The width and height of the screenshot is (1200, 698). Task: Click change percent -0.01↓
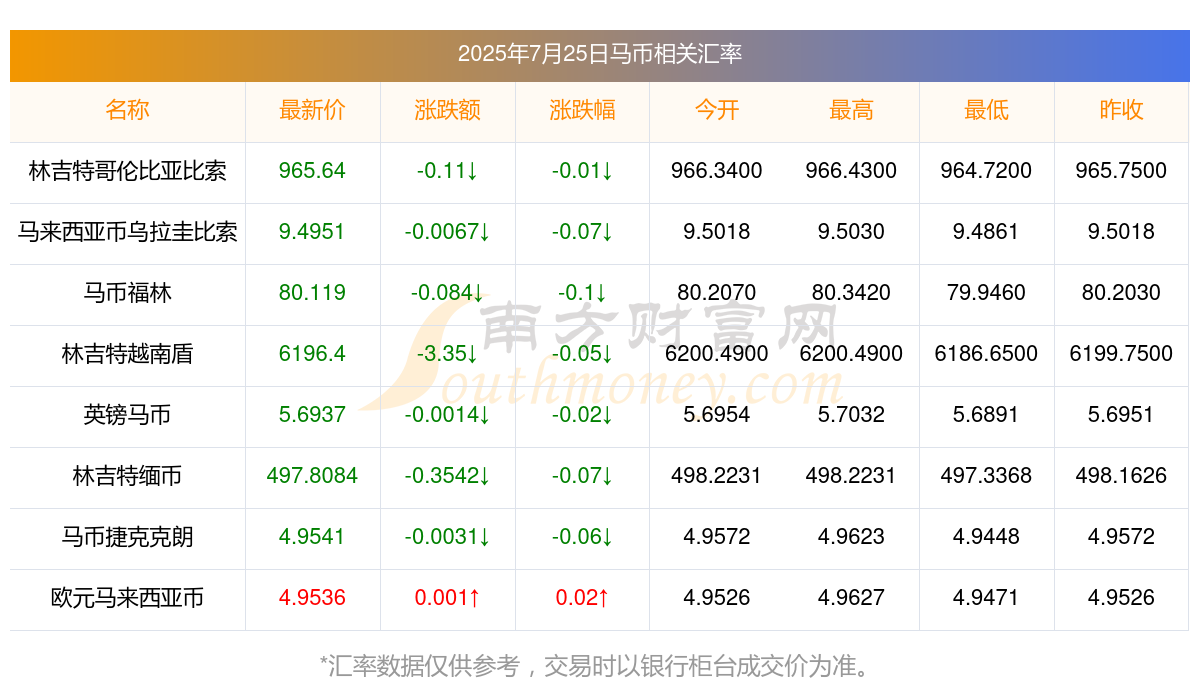click(582, 171)
